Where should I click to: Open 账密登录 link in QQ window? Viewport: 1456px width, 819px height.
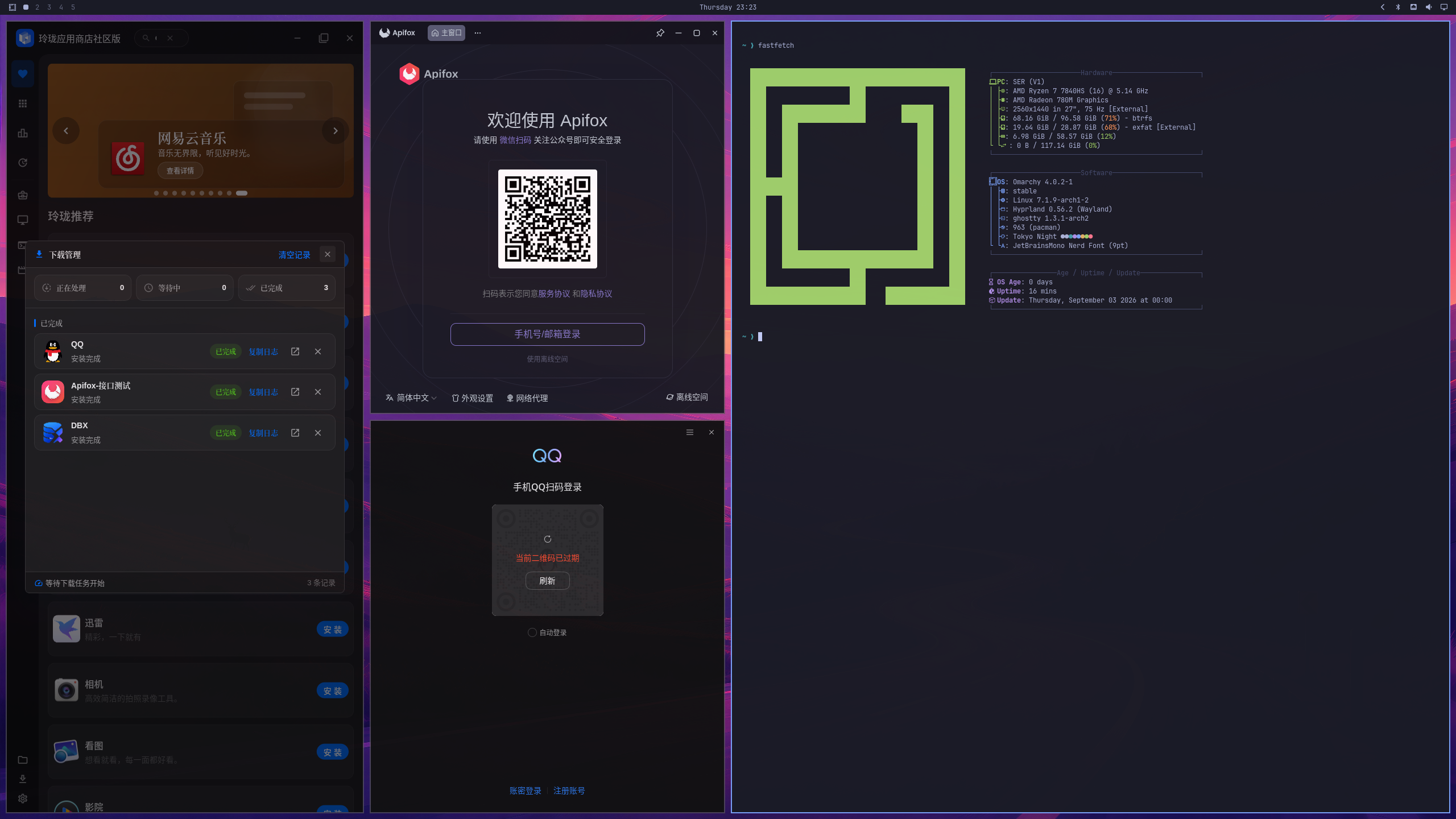pos(526,791)
